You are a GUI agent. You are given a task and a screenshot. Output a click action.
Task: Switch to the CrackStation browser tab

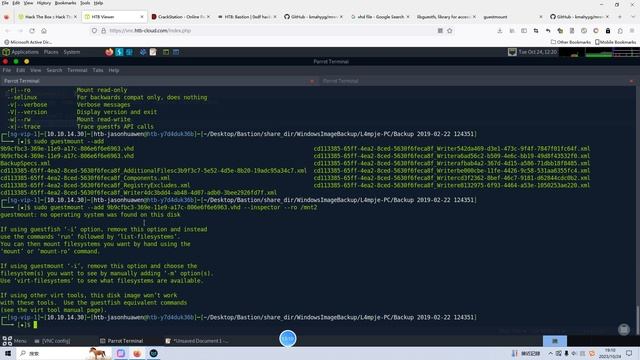(181, 17)
